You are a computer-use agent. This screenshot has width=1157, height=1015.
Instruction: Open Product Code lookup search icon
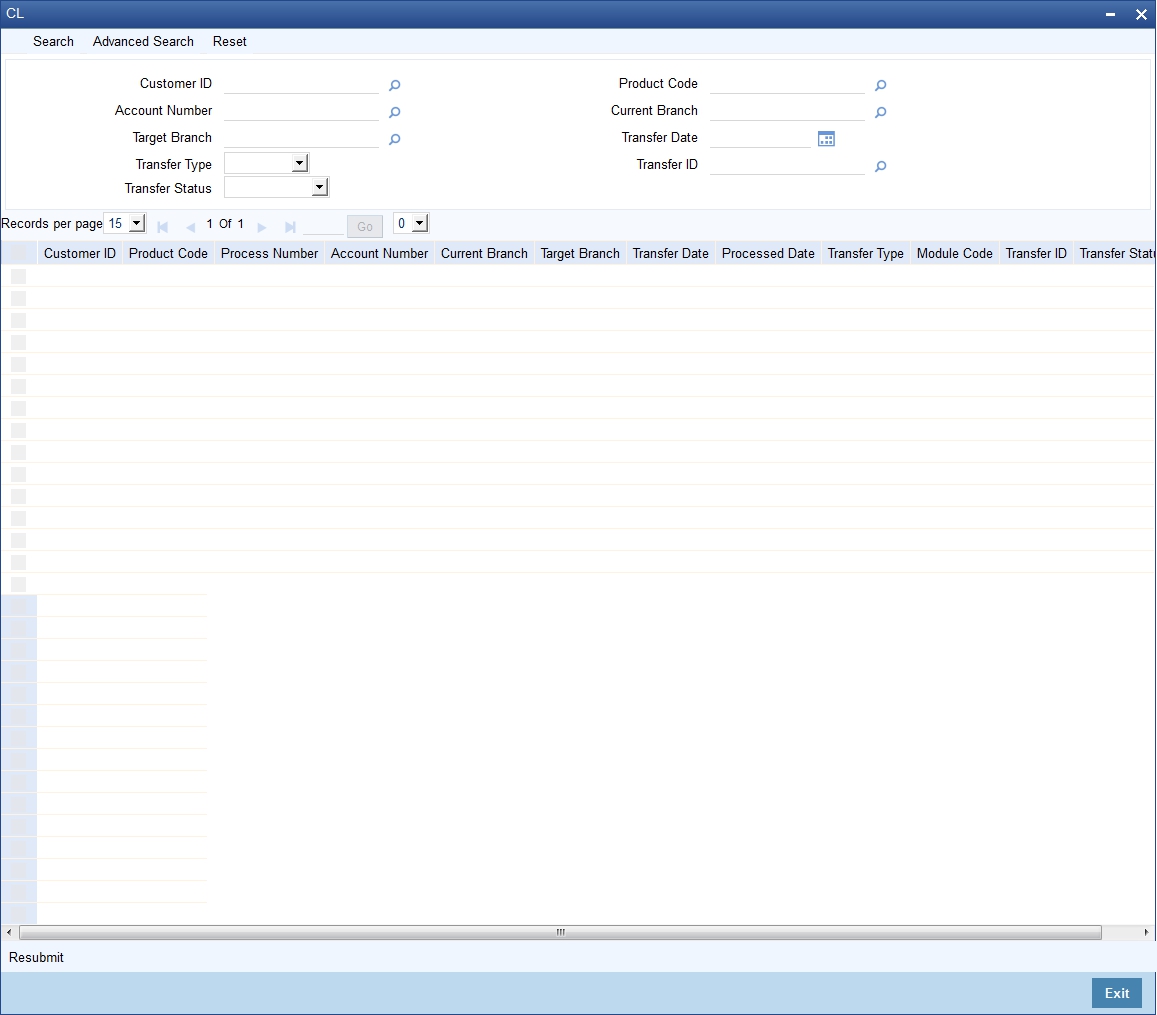click(x=880, y=86)
